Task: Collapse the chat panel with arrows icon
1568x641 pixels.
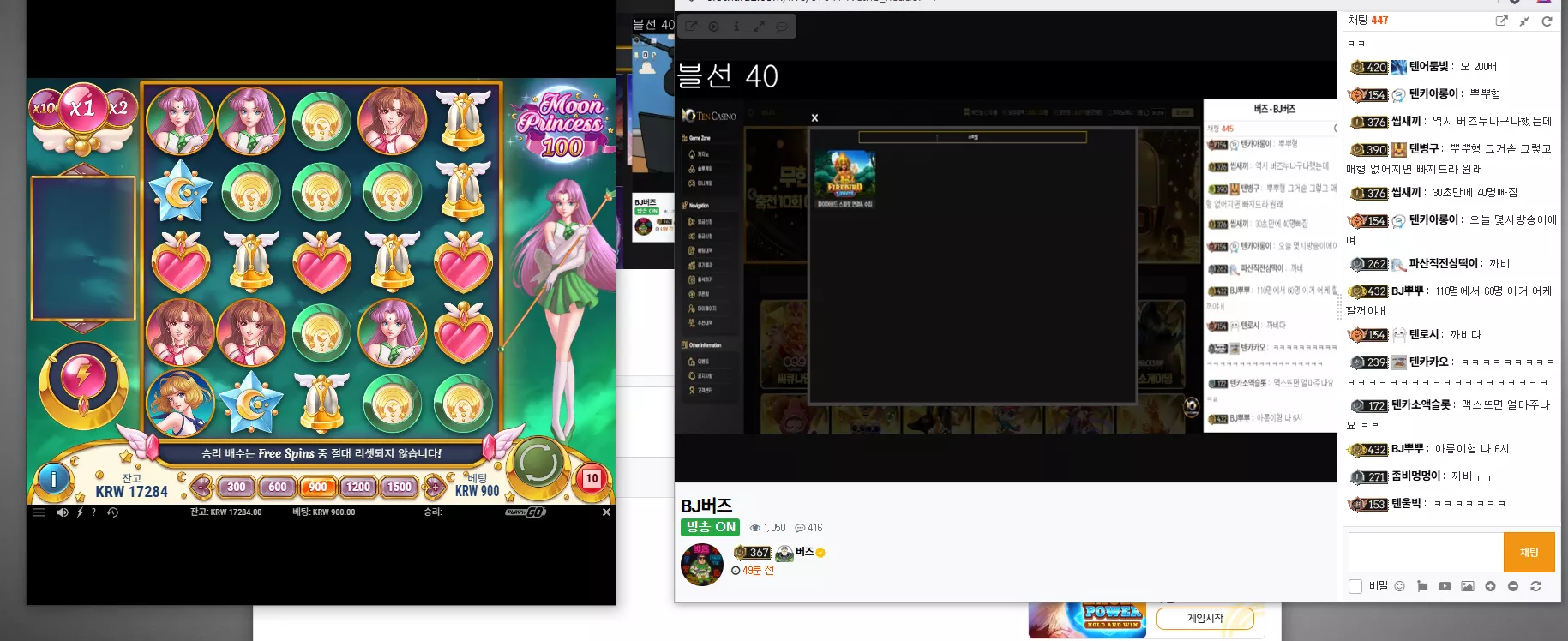Action: 1524,21
